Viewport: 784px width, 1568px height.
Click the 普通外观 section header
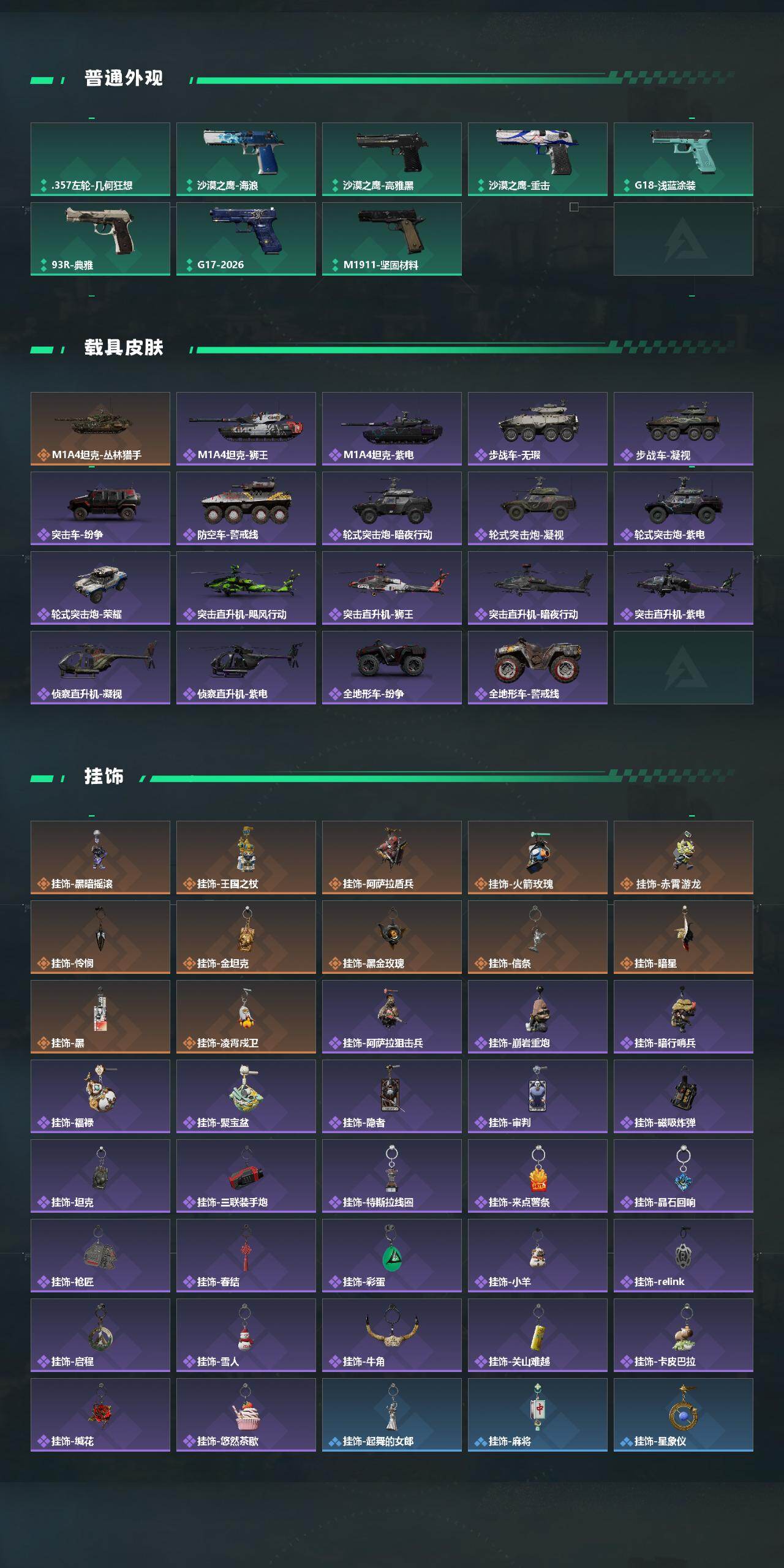click(124, 78)
